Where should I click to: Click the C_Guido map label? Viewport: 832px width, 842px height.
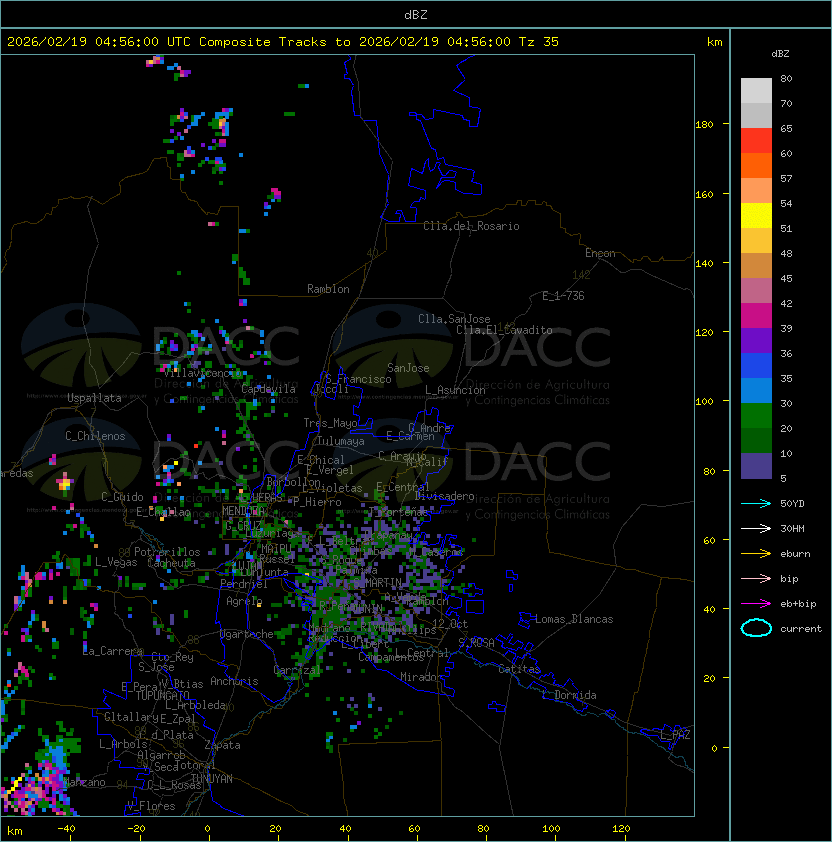coord(122,497)
